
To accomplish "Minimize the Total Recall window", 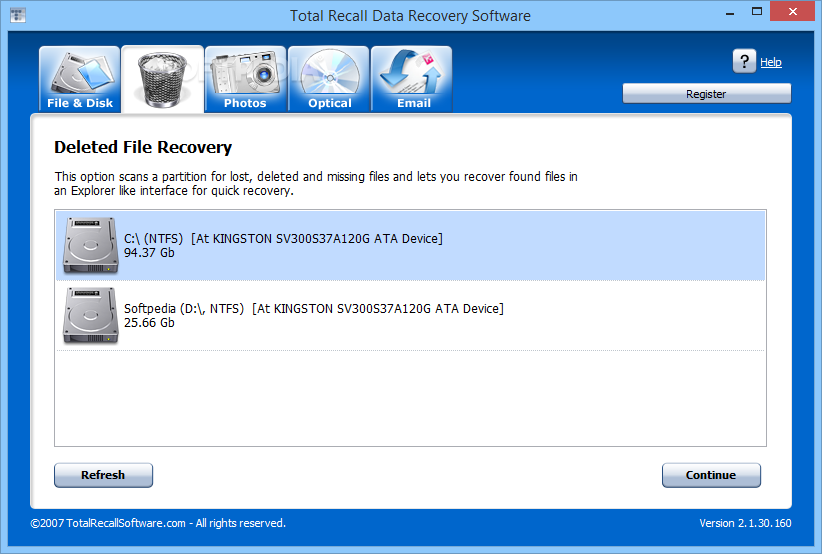I will tap(730, 13).
